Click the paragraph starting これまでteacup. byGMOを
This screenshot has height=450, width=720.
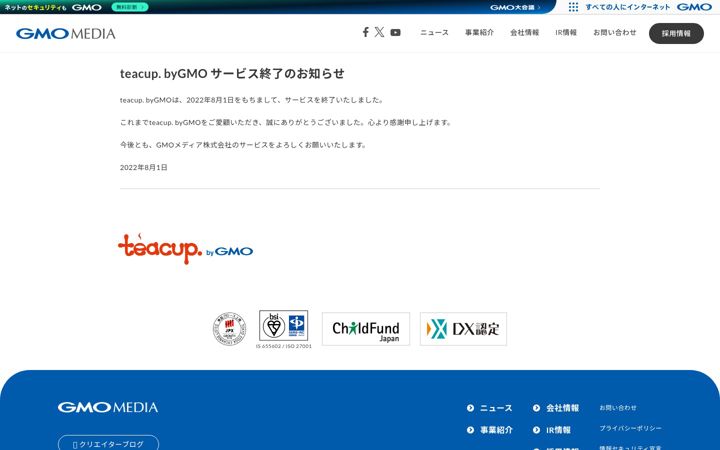click(x=287, y=122)
